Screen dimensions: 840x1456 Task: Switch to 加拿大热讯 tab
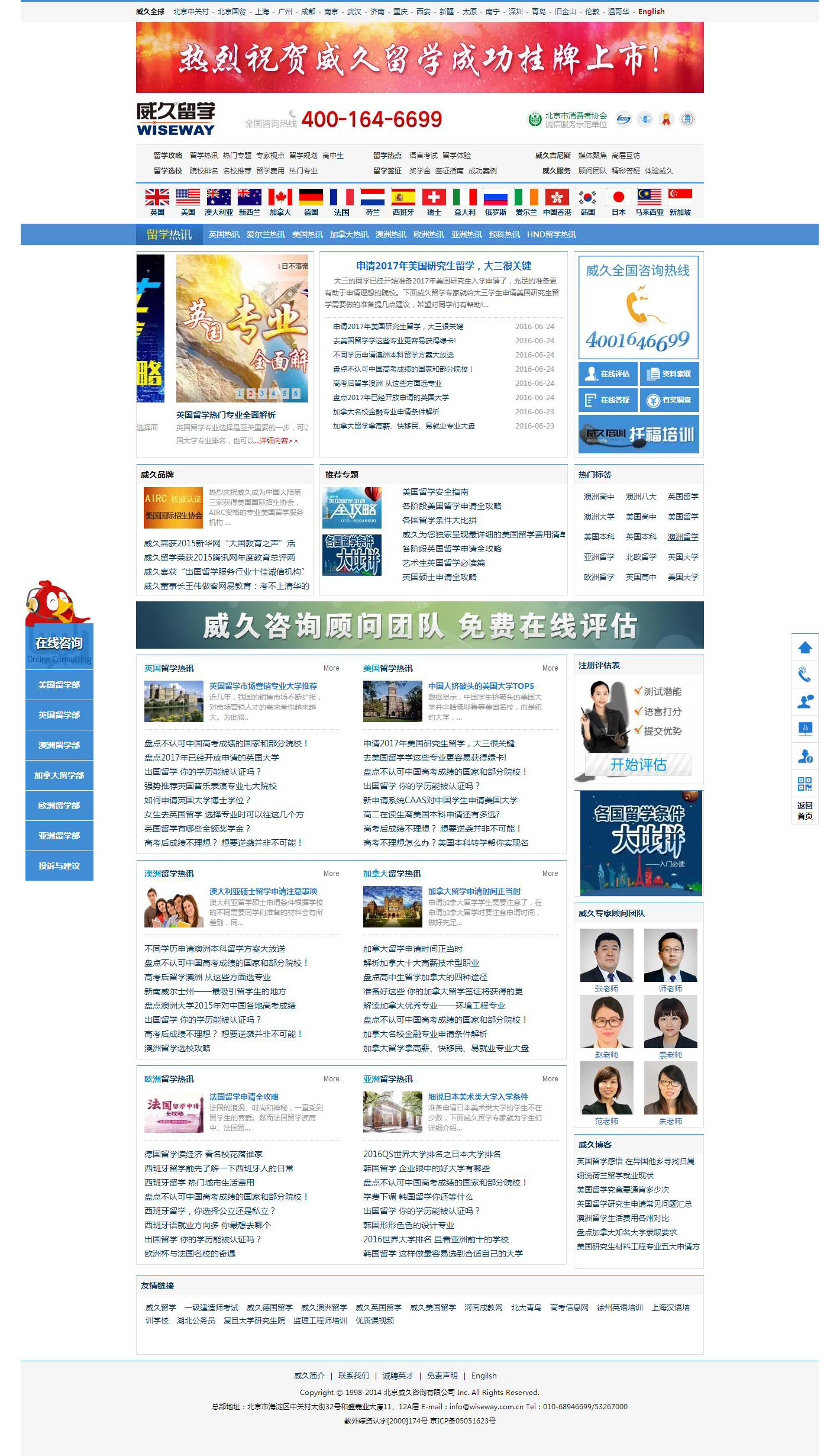pyautogui.click(x=349, y=234)
